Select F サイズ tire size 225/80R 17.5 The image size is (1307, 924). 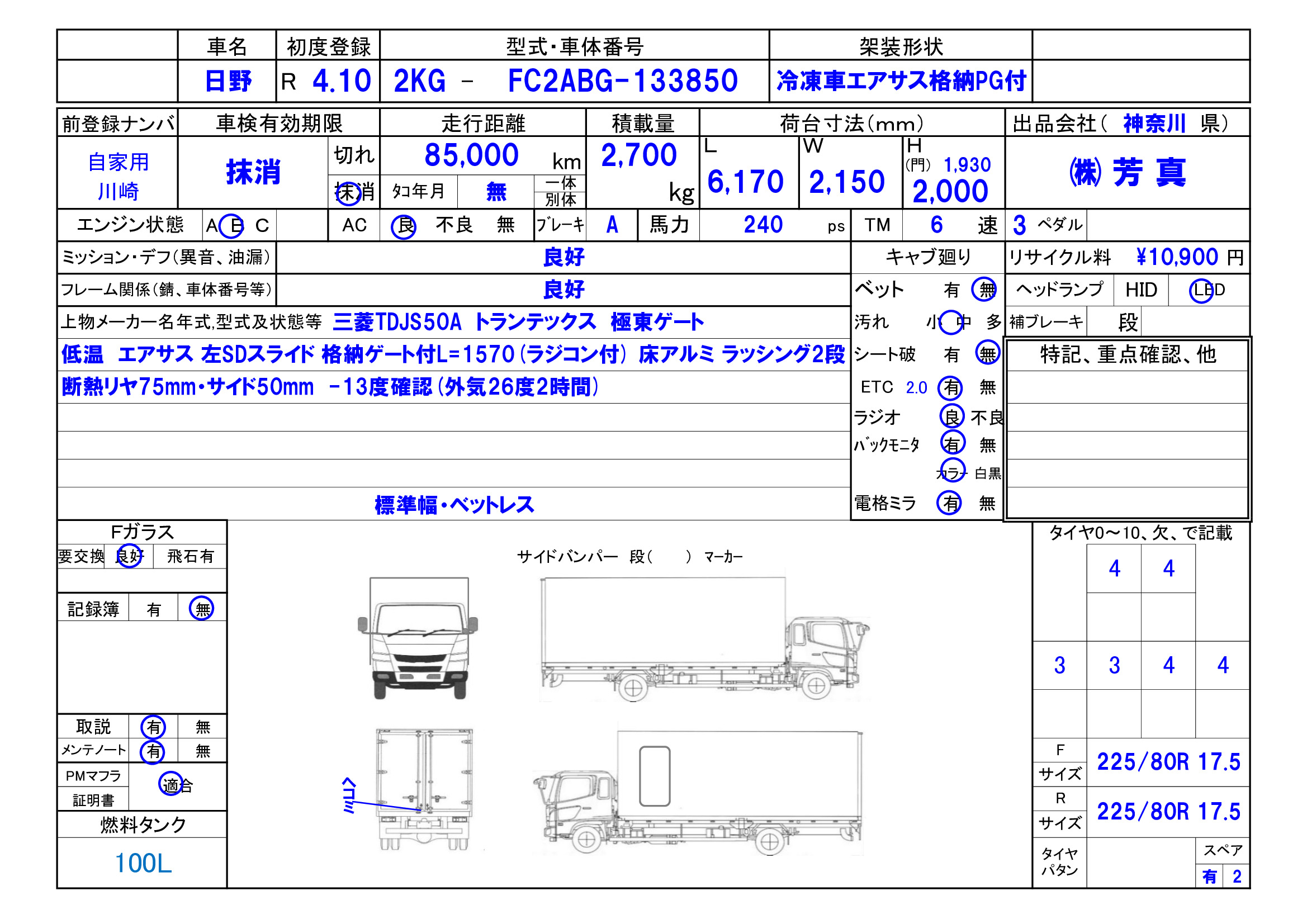1168,762
